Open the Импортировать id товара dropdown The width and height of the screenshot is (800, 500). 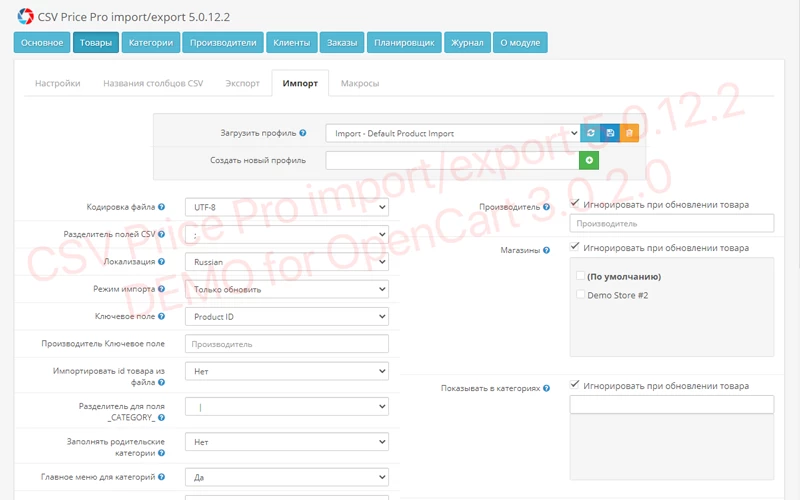click(x=287, y=371)
